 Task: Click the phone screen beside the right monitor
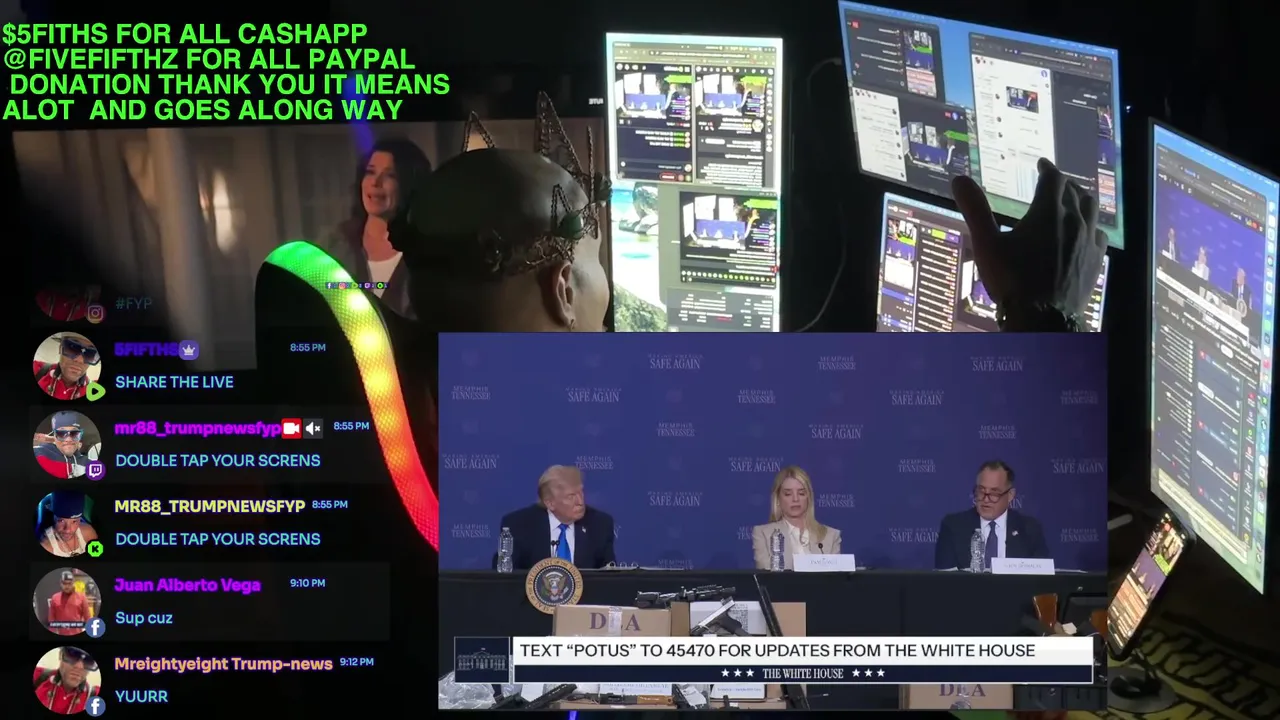click(x=1145, y=585)
